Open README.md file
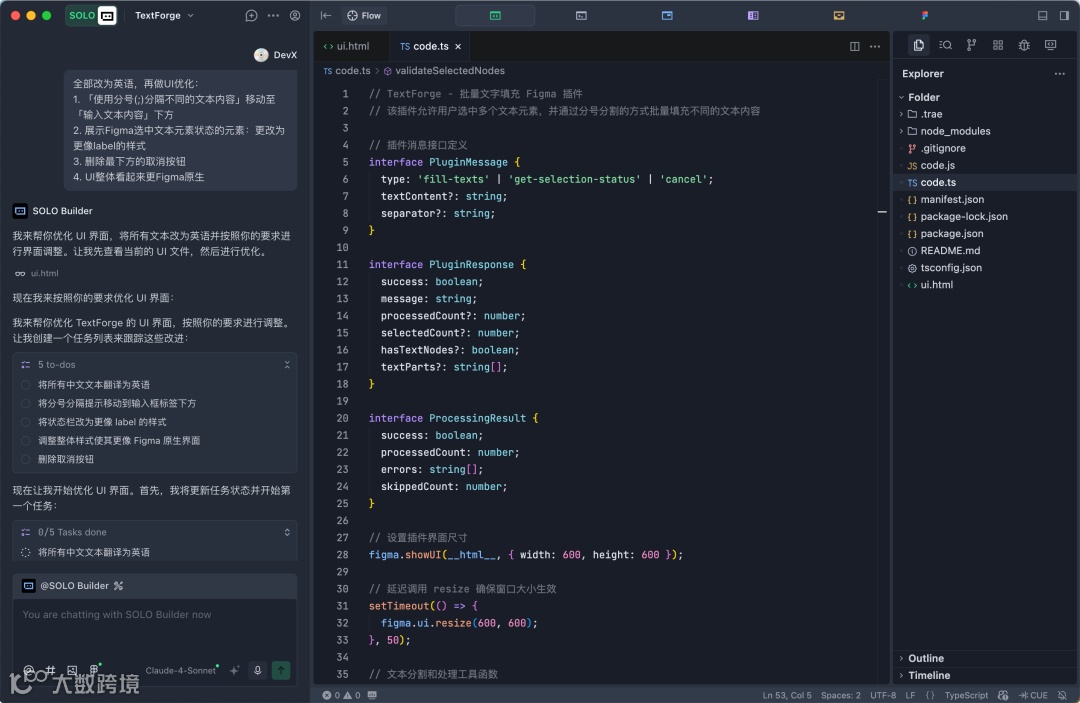 950,251
